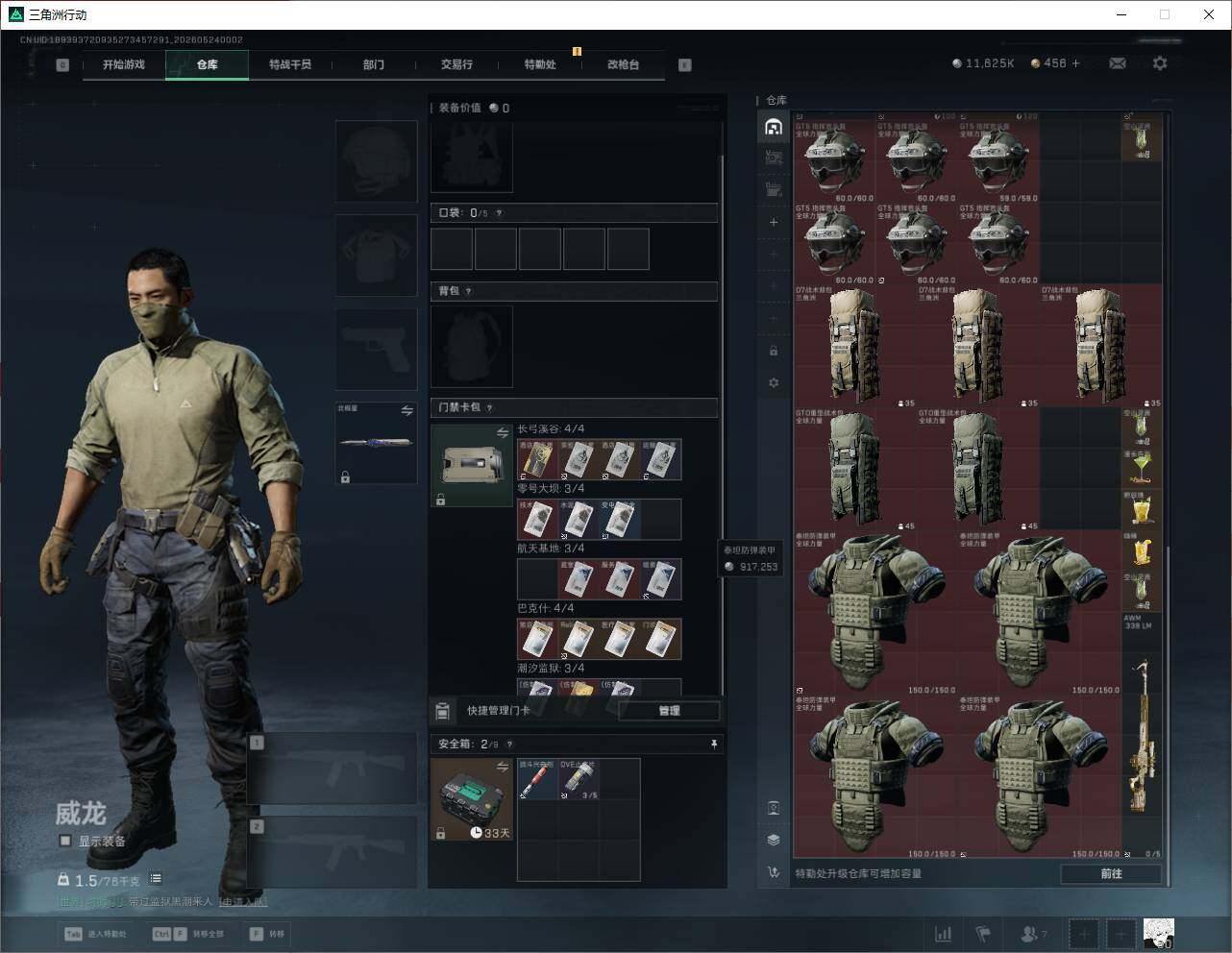The height and width of the screenshot is (953, 1232).
Task: Click the 零号大坝: 3/4 card row label
Action: [x=551, y=489]
